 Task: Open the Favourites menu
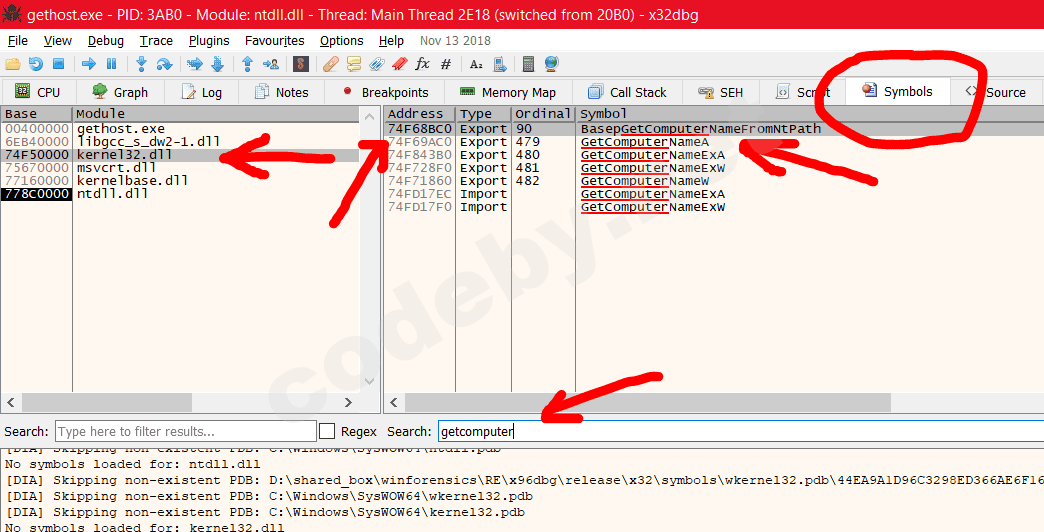pyautogui.click(x=274, y=41)
